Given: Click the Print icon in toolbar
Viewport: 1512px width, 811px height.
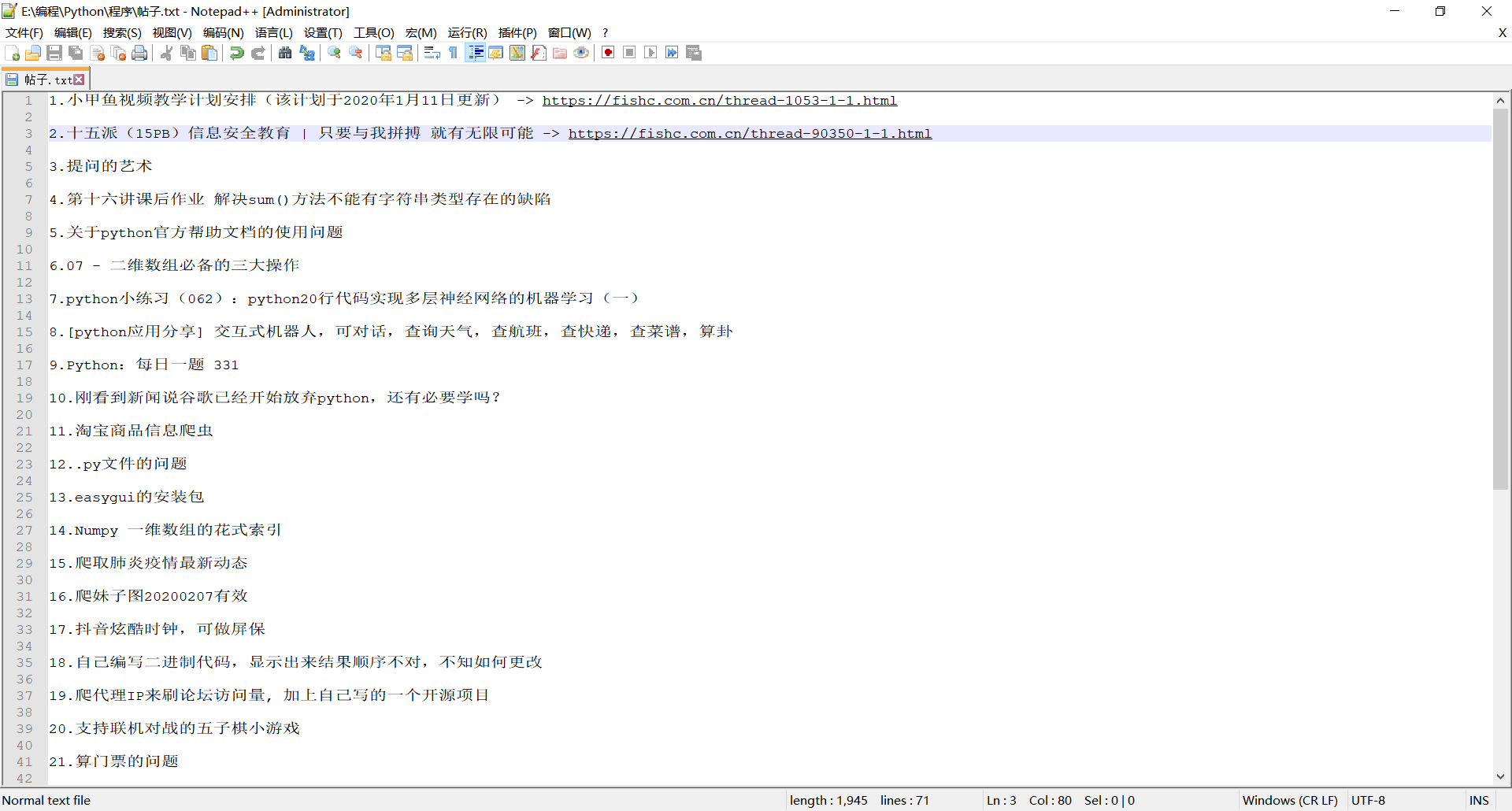Looking at the screenshot, I should pos(139,53).
